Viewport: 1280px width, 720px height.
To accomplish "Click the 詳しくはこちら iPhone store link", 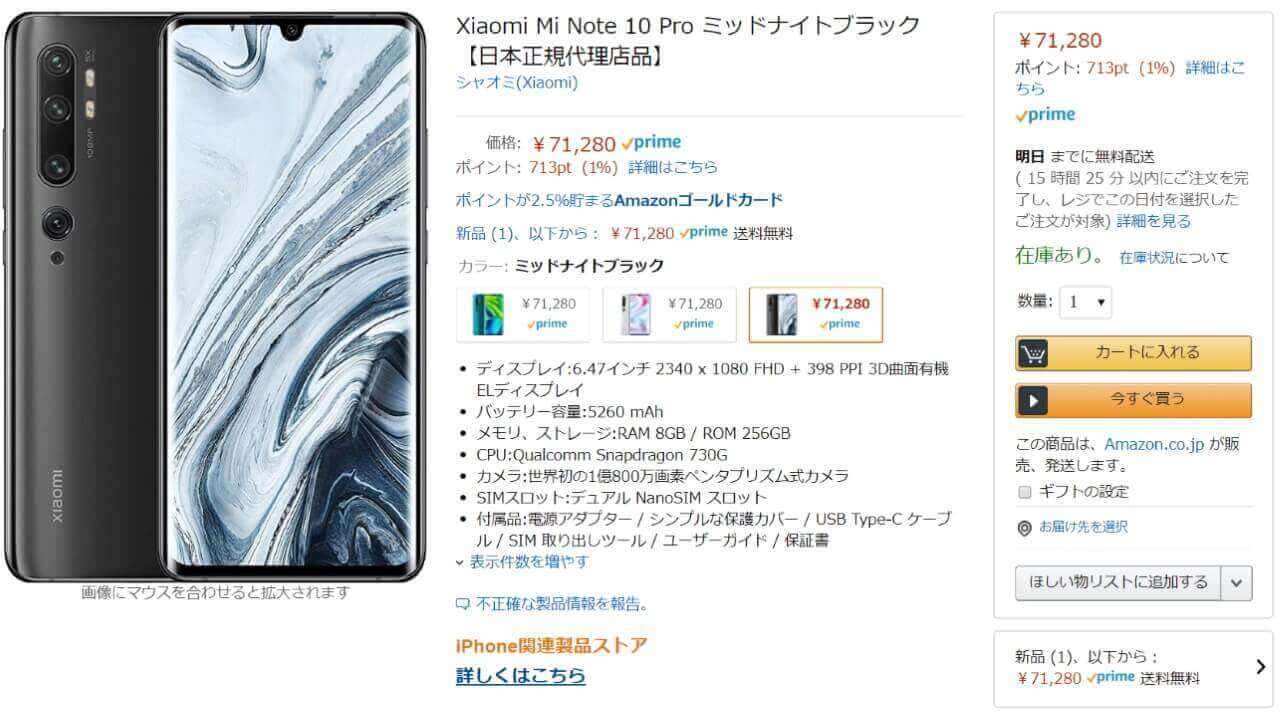I will [x=521, y=676].
